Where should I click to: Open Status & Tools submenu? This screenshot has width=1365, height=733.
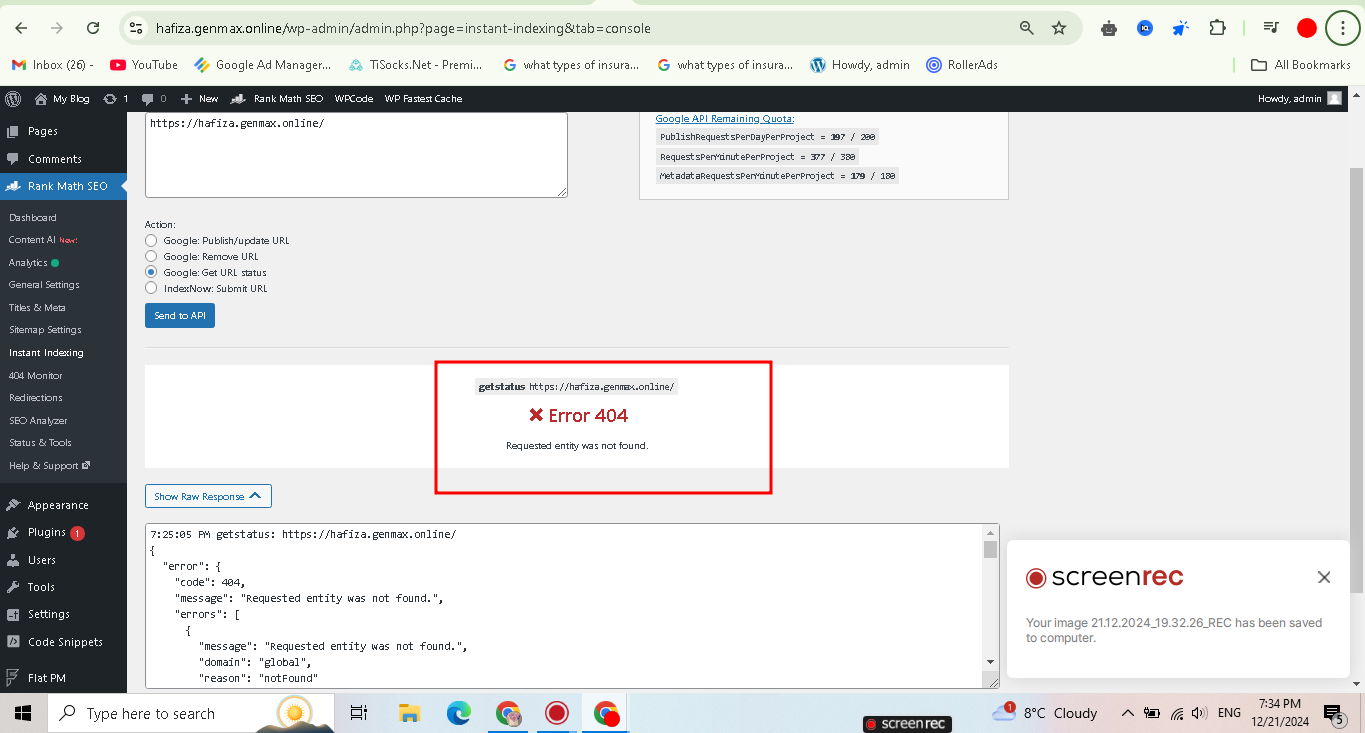(40, 443)
